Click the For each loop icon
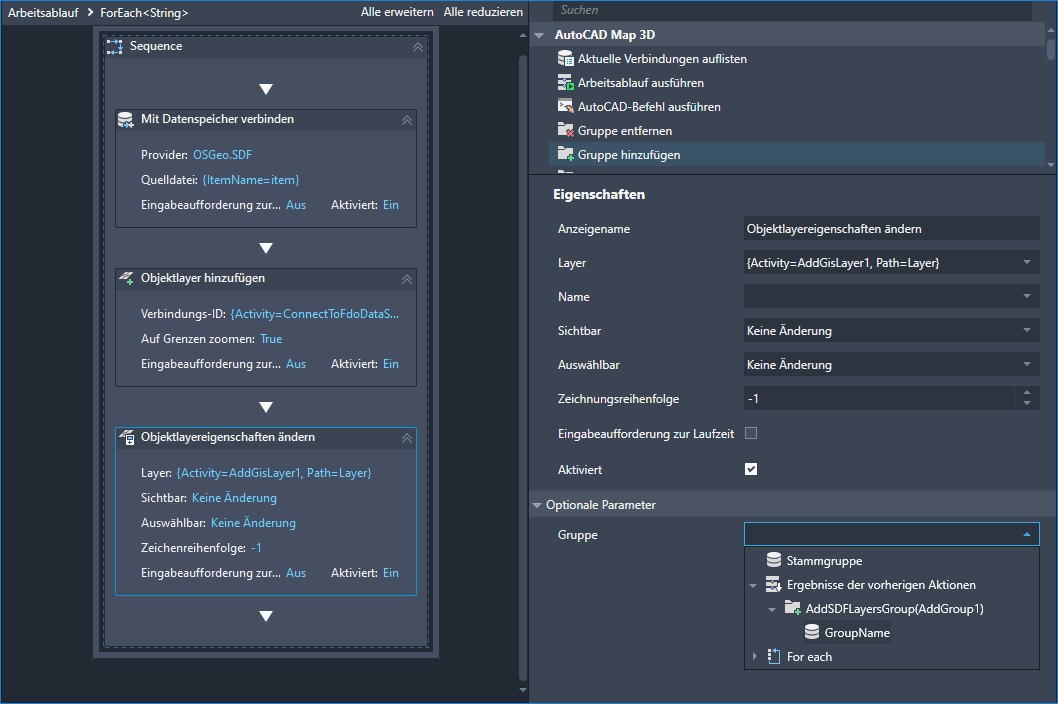 (774, 656)
